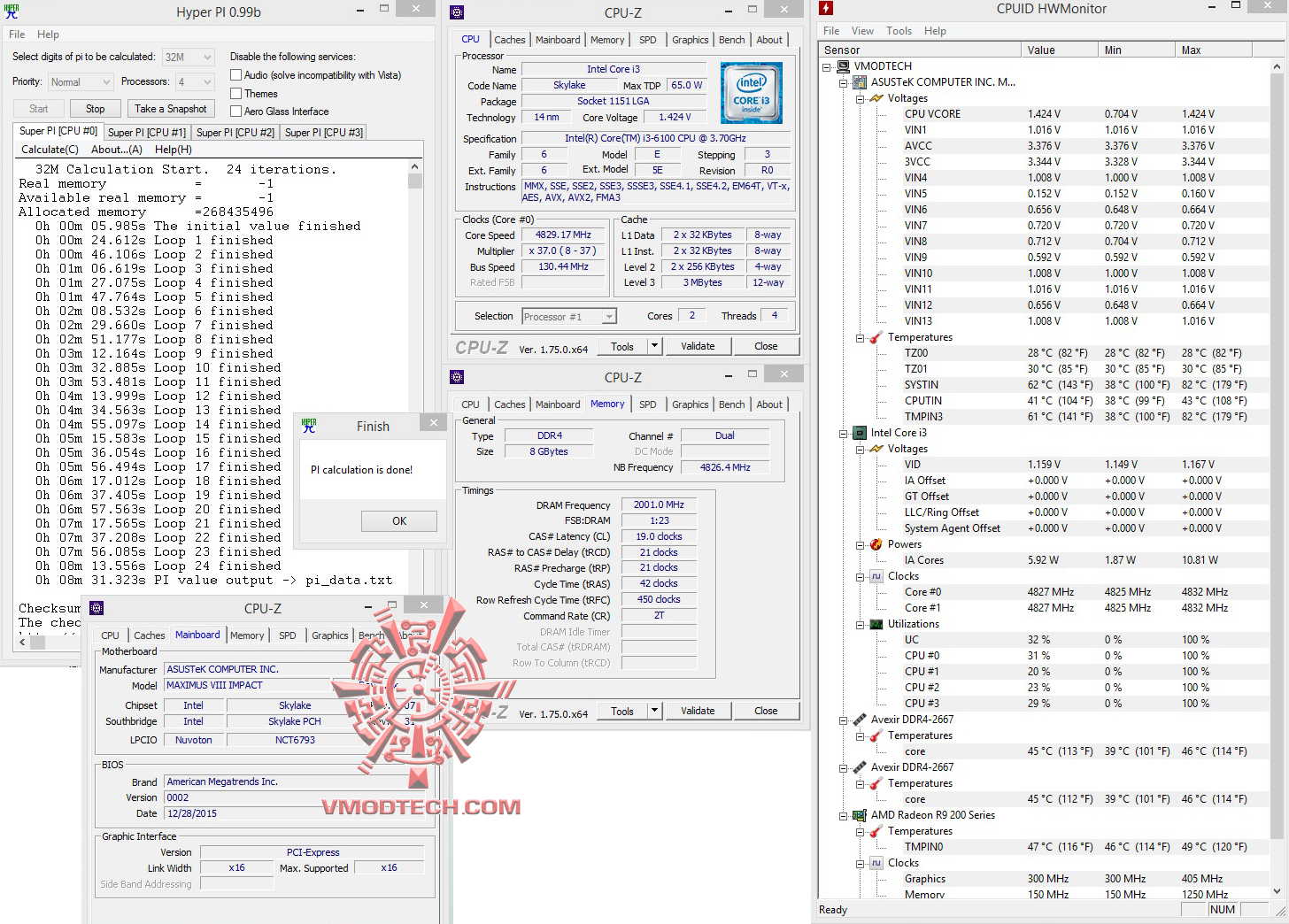Open the Tools menu in HWMonitor
The height and width of the screenshot is (924, 1289).
[899, 31]
